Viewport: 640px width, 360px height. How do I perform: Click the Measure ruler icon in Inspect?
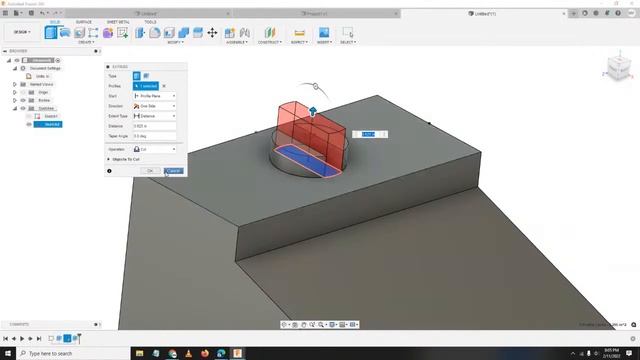pyautogui.click(x=300, y=33)
